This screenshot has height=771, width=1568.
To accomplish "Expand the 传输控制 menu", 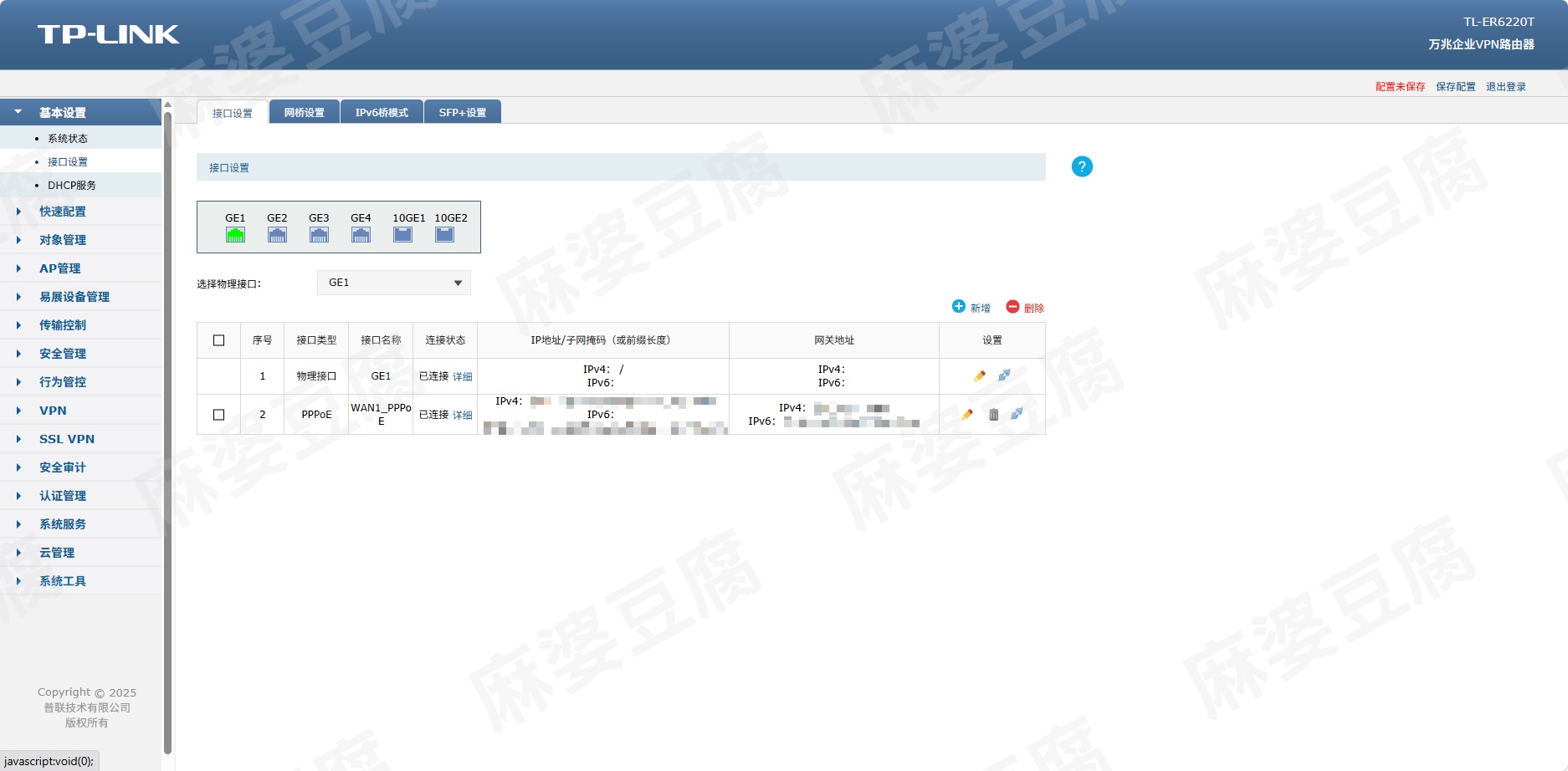I will 80,325.
